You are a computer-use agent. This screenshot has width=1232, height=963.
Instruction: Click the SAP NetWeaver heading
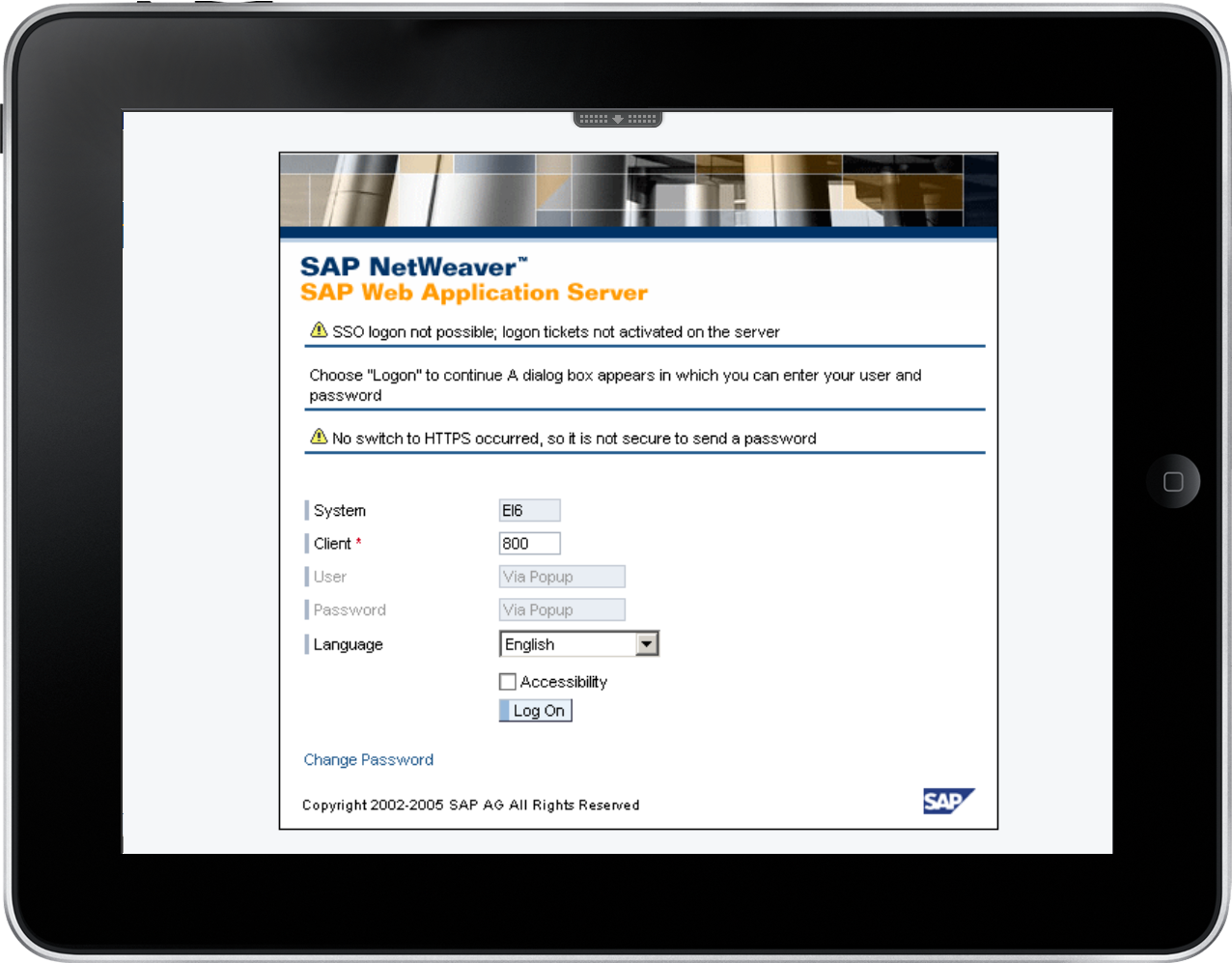(x=413, y=267)
